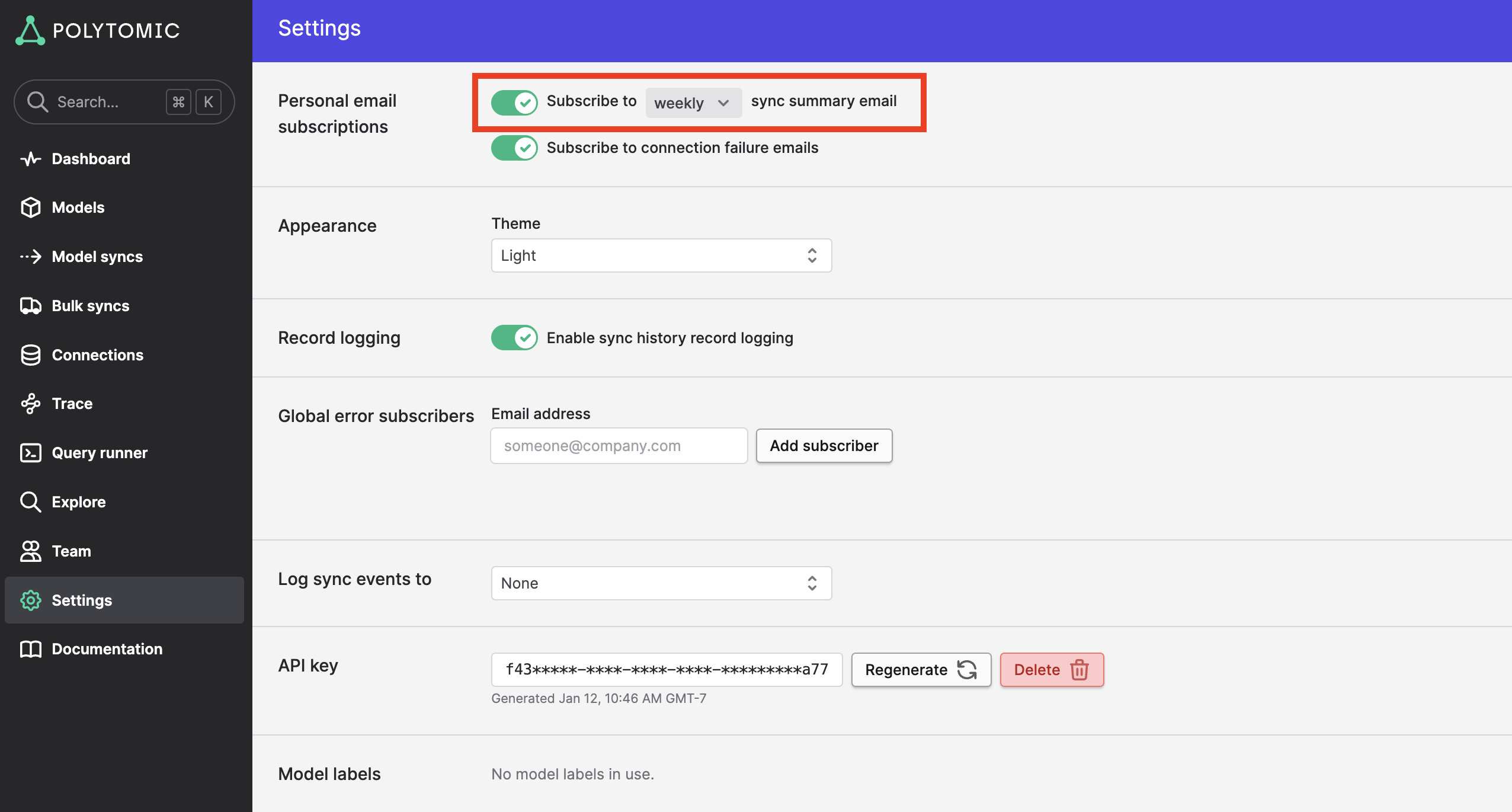Click the Models cube icon
This screenshot has width=1512, height=812.
point(30,207)
